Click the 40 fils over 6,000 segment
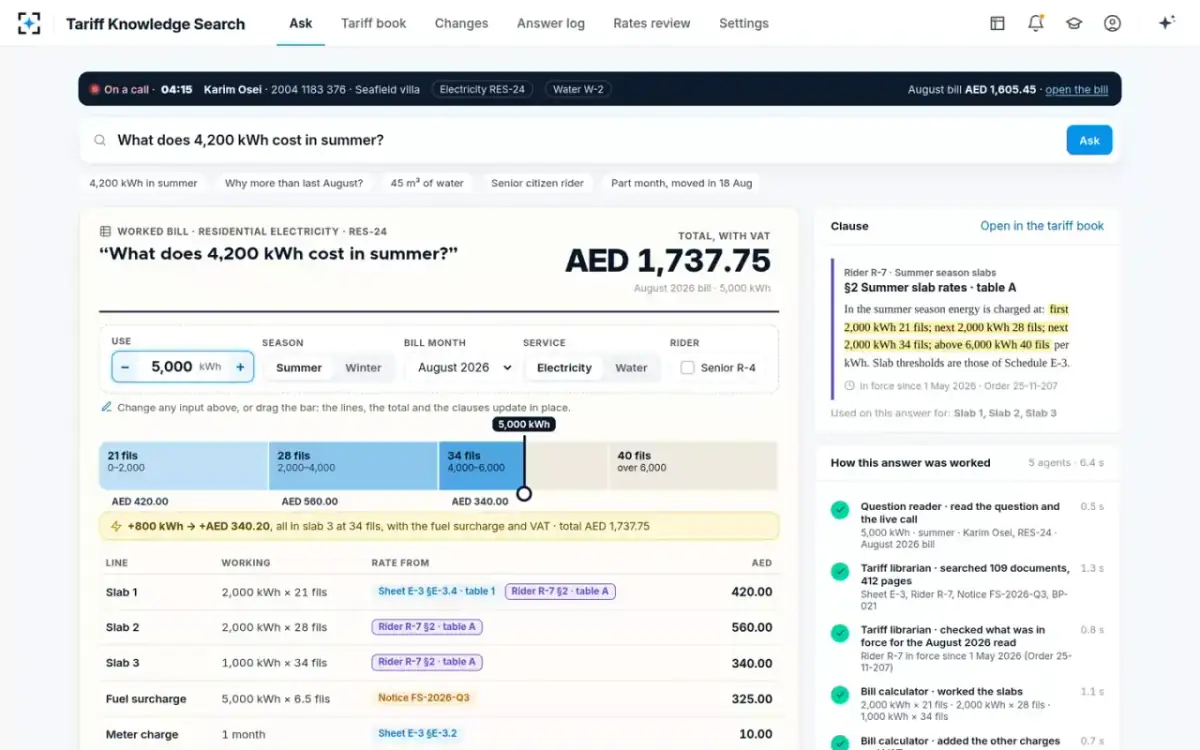Image resolution: width=1200 pixels, height=750 pixels. pyautogui.click(x=693, y=466)
